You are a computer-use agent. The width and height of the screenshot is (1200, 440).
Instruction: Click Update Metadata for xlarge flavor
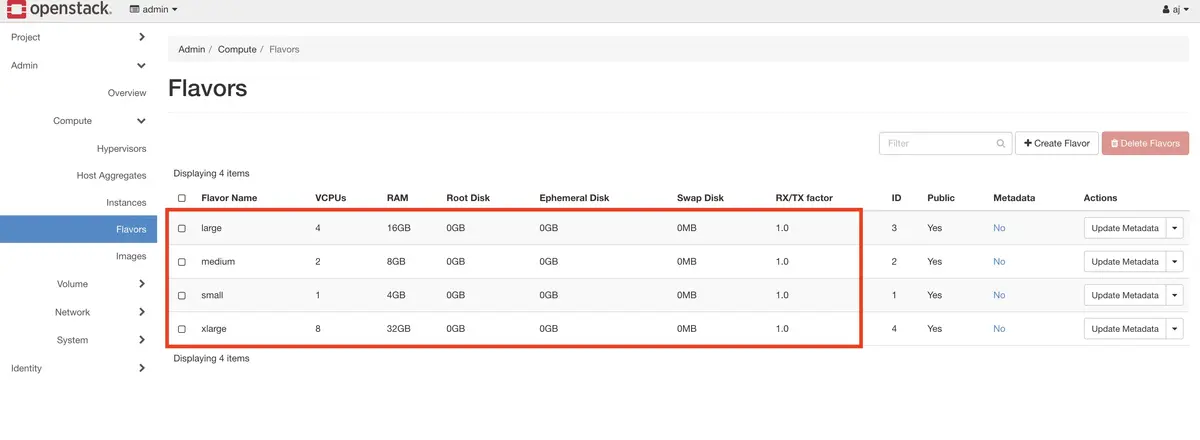pos(1124,329)
